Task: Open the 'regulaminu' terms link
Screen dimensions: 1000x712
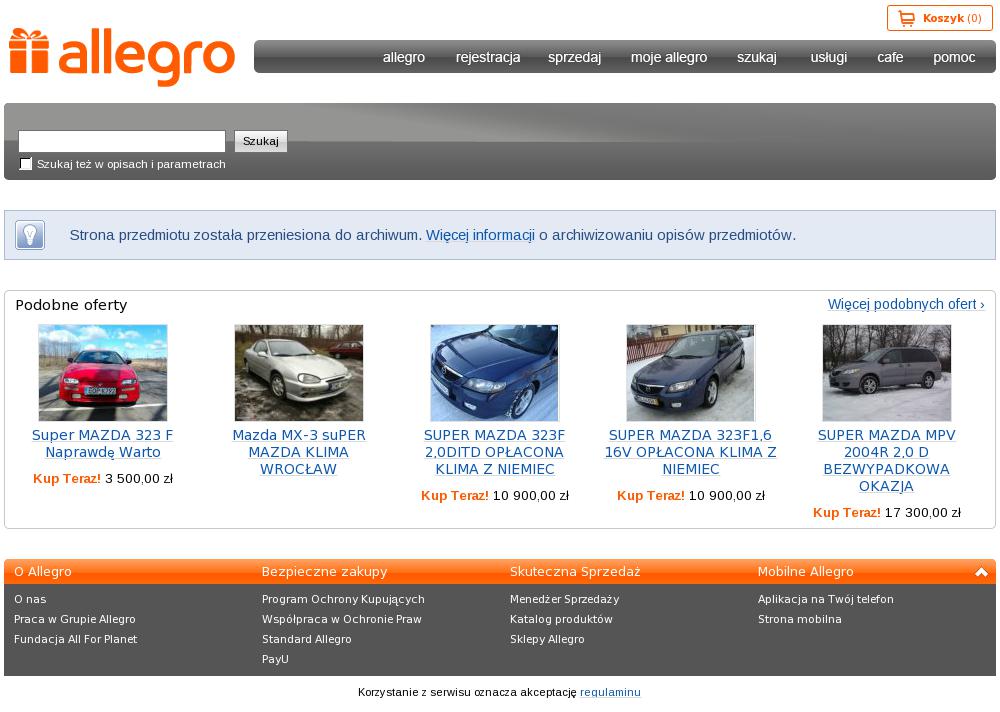Action: point(610,692)
